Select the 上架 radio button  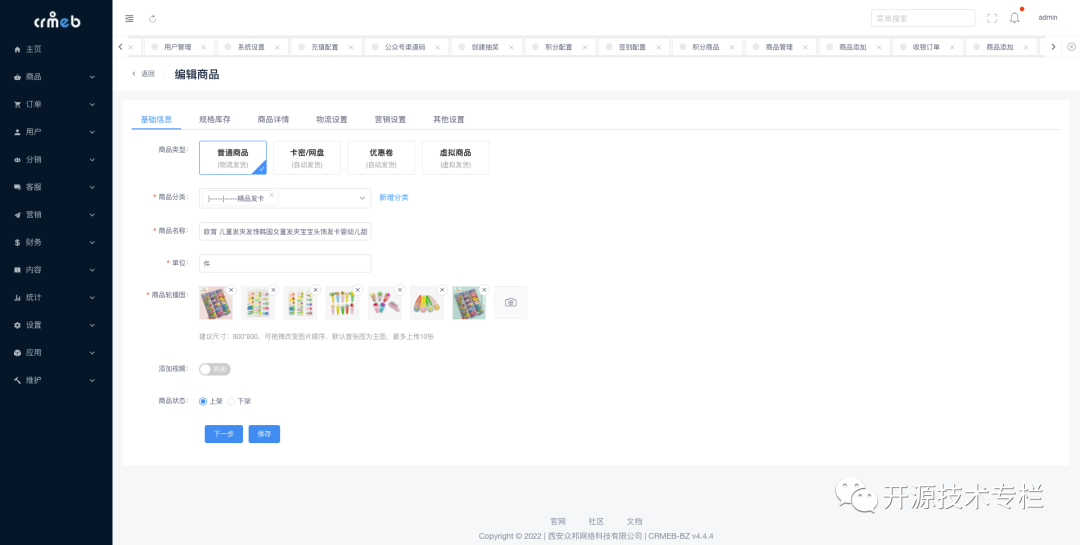202,401
